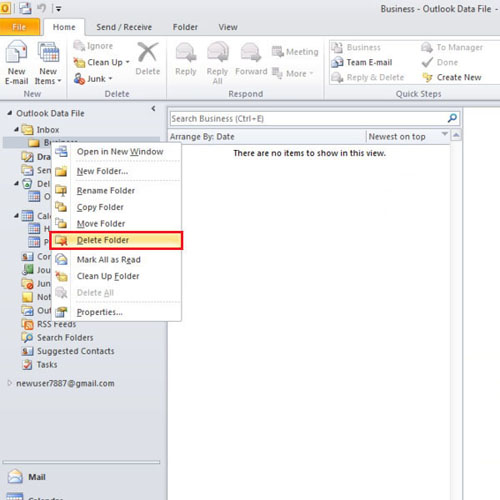The image size is (500, 500).
Task: Click the Reply icon
Action: 186,52
